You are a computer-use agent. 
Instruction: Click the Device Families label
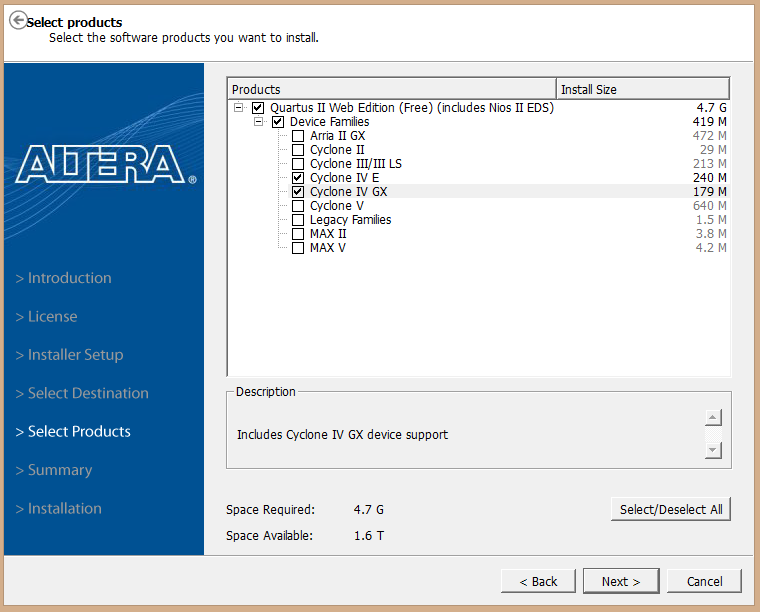click(x=330, y=122)
